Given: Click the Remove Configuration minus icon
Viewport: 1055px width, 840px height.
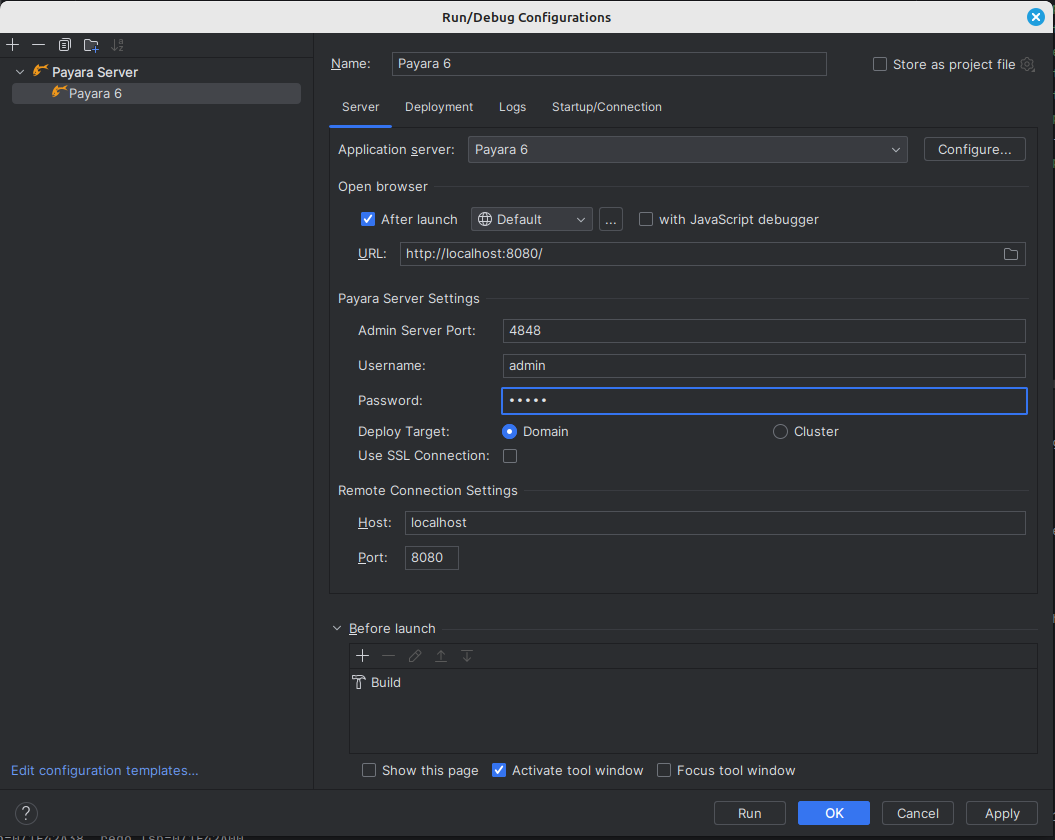Looking at the screenshot, I should point(38,45).
